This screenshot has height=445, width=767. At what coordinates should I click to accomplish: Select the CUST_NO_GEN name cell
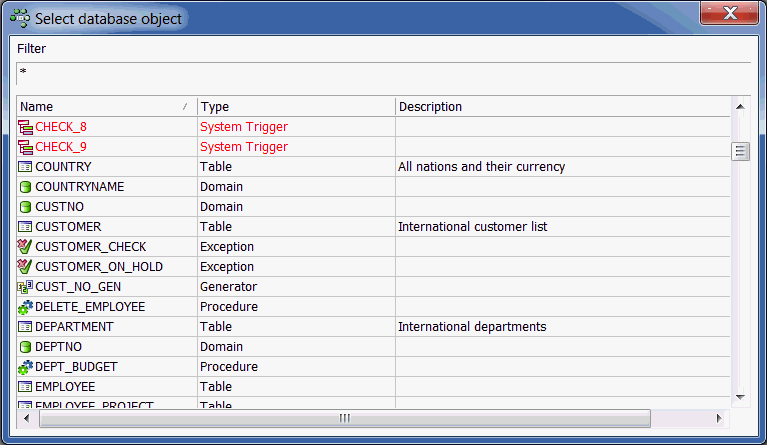point(78,287)
